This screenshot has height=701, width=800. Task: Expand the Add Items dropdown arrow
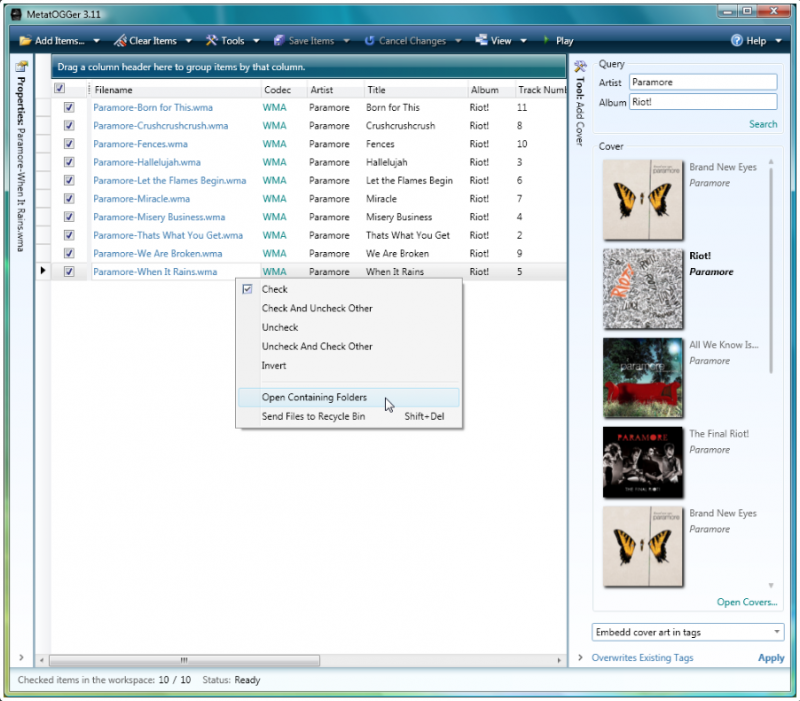click(x=97, y=41)
